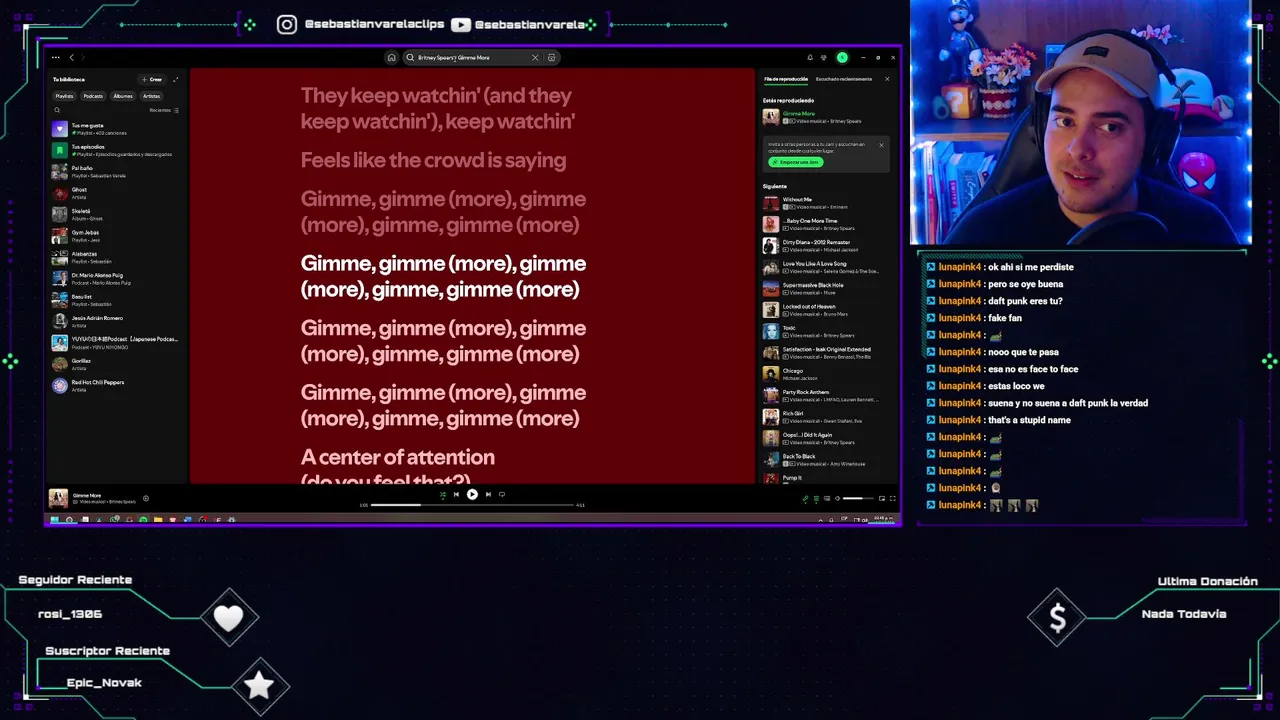Toggle shuffle in the player bar
The width and height of the screenshot is (1280, 720).
[x=442, y=494]
